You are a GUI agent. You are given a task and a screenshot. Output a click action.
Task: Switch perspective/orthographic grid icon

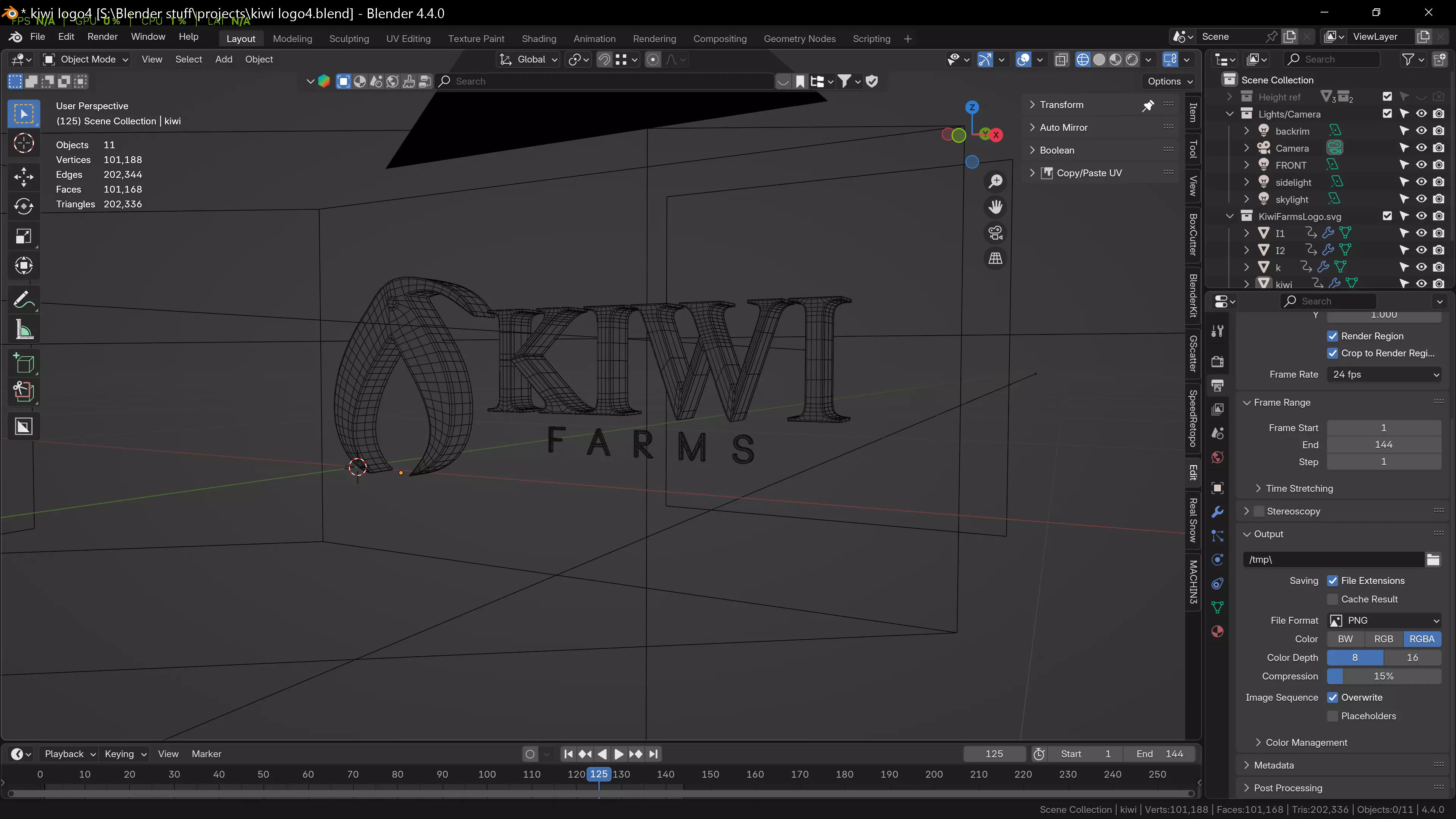click(995, 258)
